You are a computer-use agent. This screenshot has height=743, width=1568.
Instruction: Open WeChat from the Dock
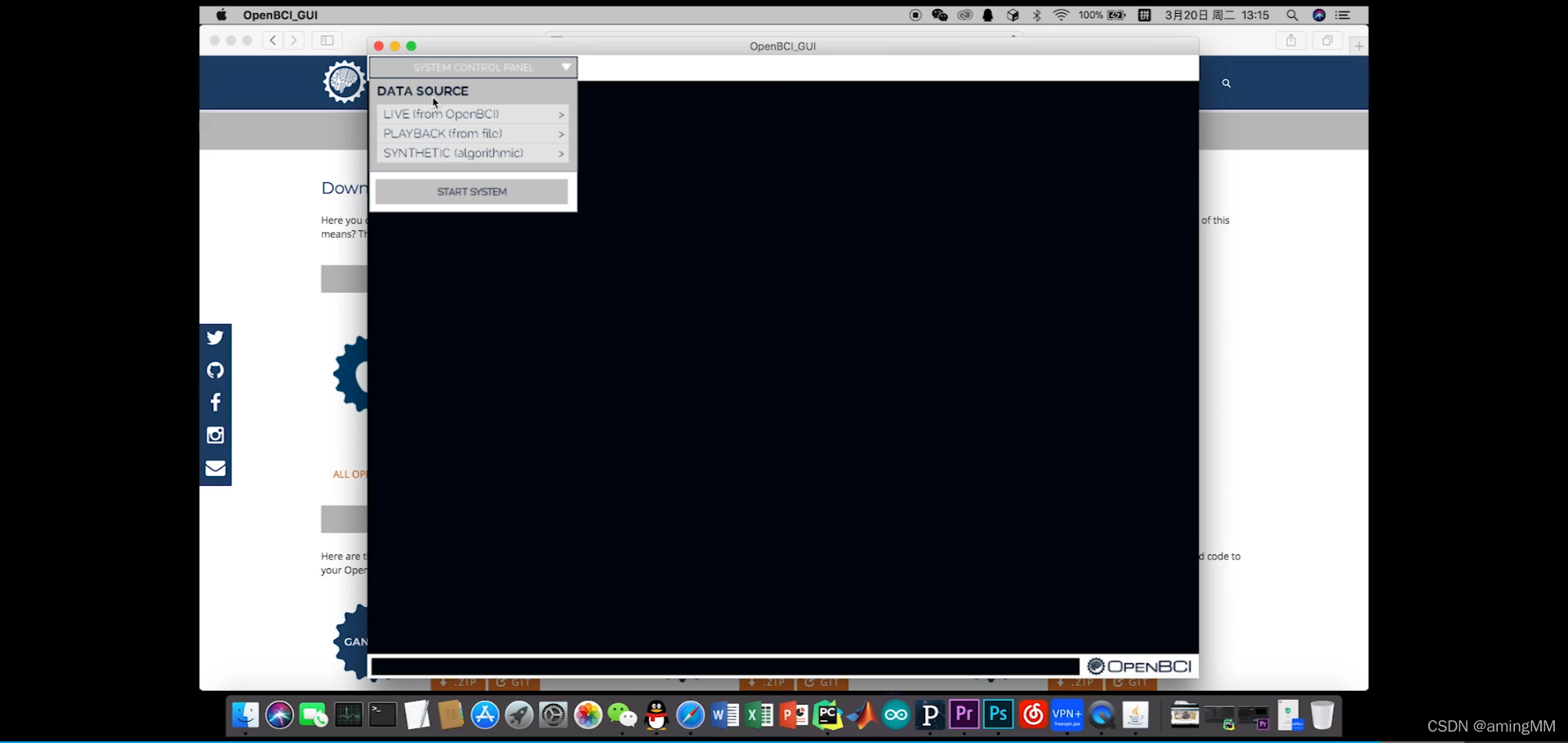(x=622, y=716)
